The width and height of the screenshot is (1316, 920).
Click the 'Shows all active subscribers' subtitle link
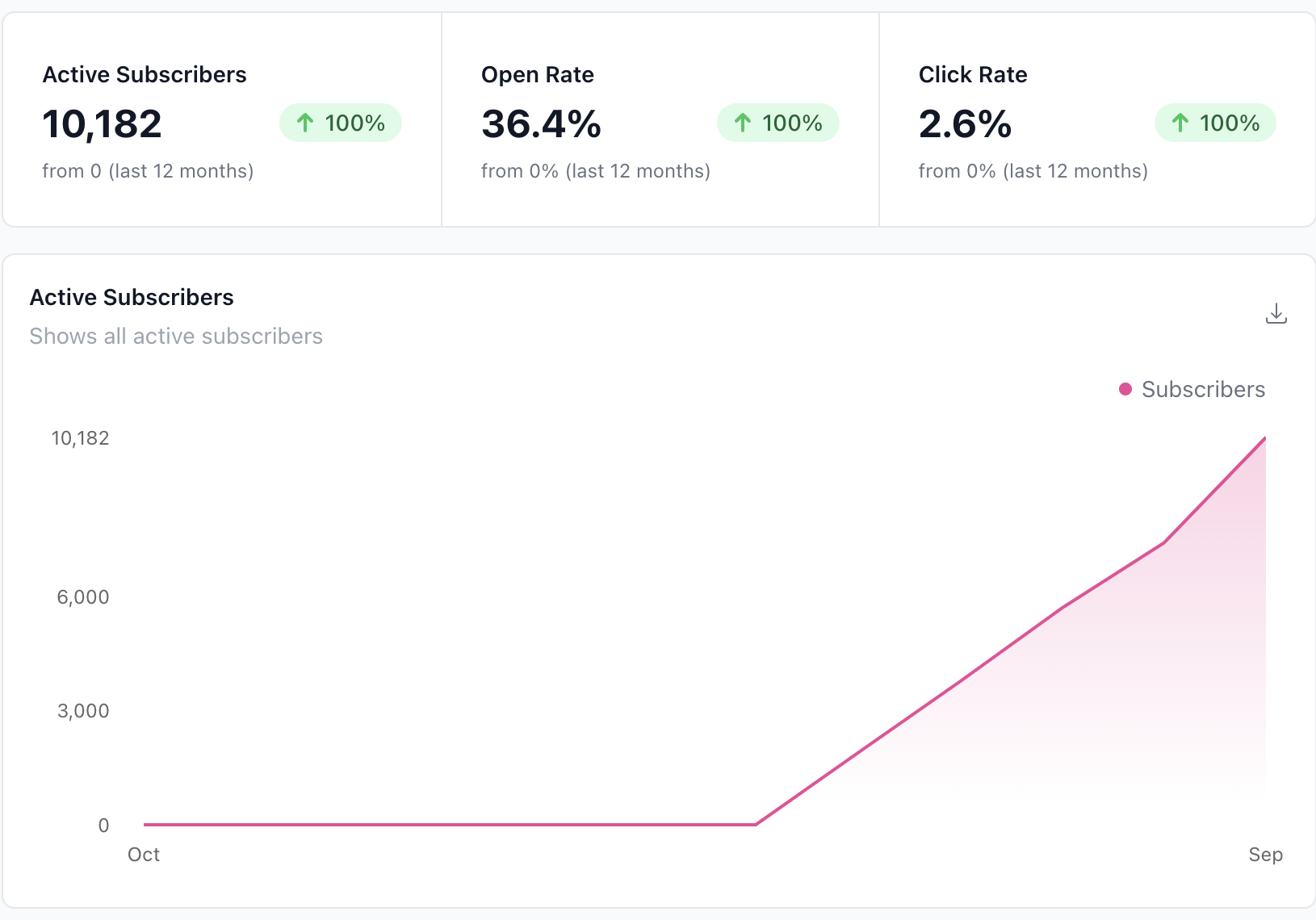(x=176, y=337)
